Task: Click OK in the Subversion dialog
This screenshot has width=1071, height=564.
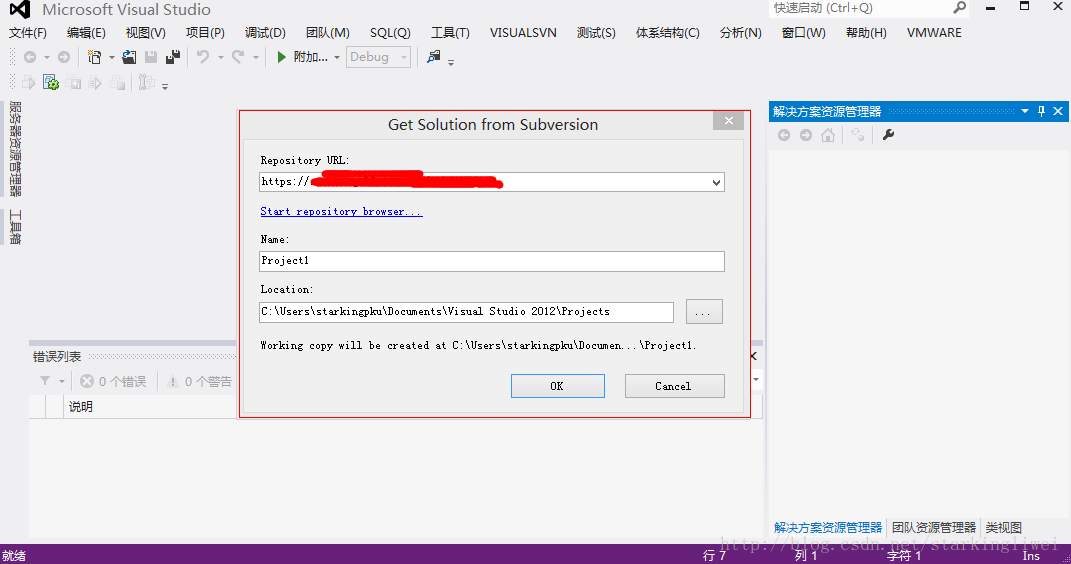Action: click(557, 386)
